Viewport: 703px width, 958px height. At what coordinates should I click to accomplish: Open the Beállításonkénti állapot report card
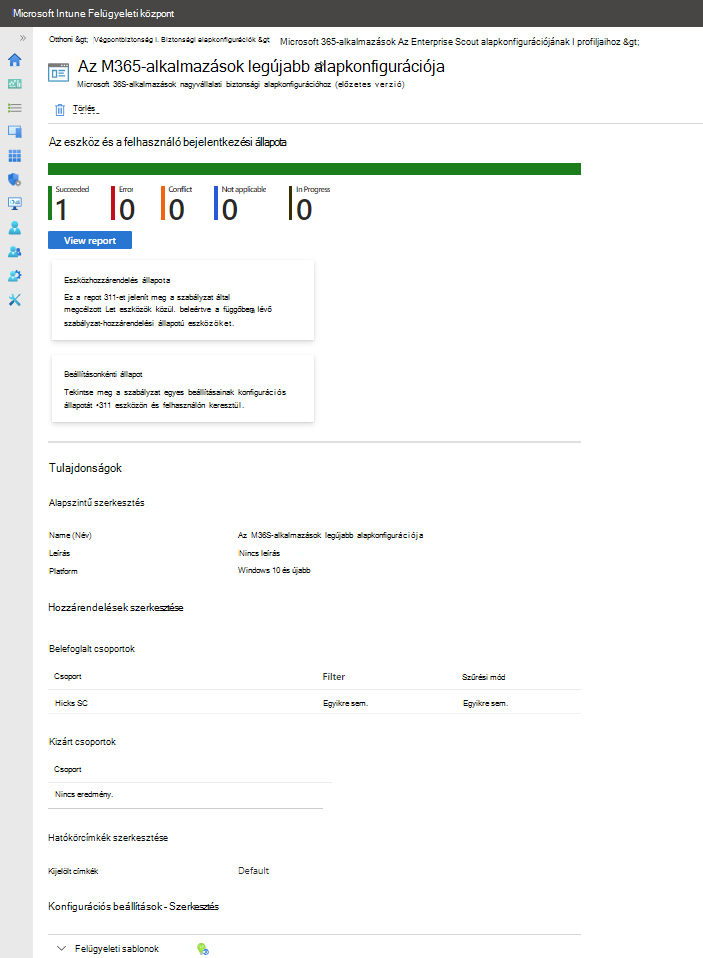[x=183, y=389]
